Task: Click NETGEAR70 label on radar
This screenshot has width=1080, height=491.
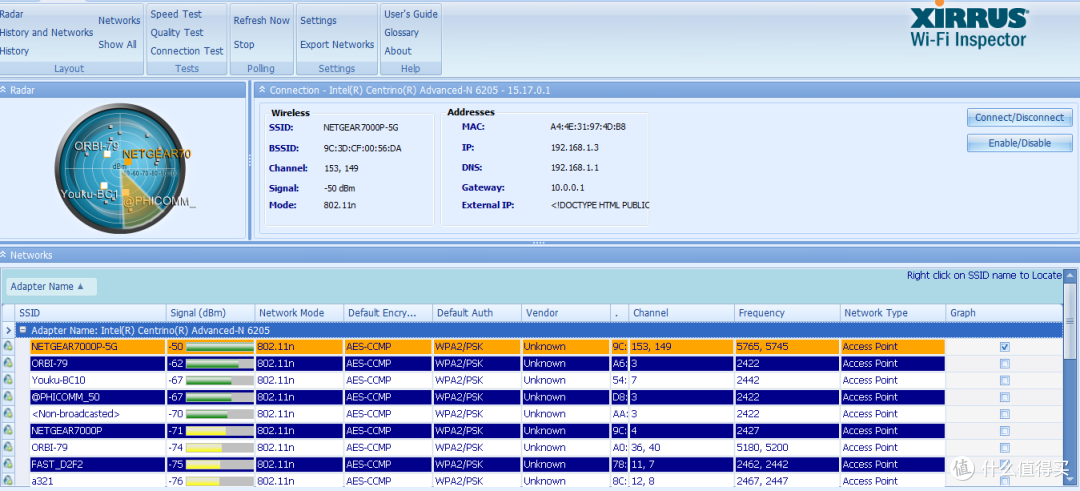Action: [156, 154]
